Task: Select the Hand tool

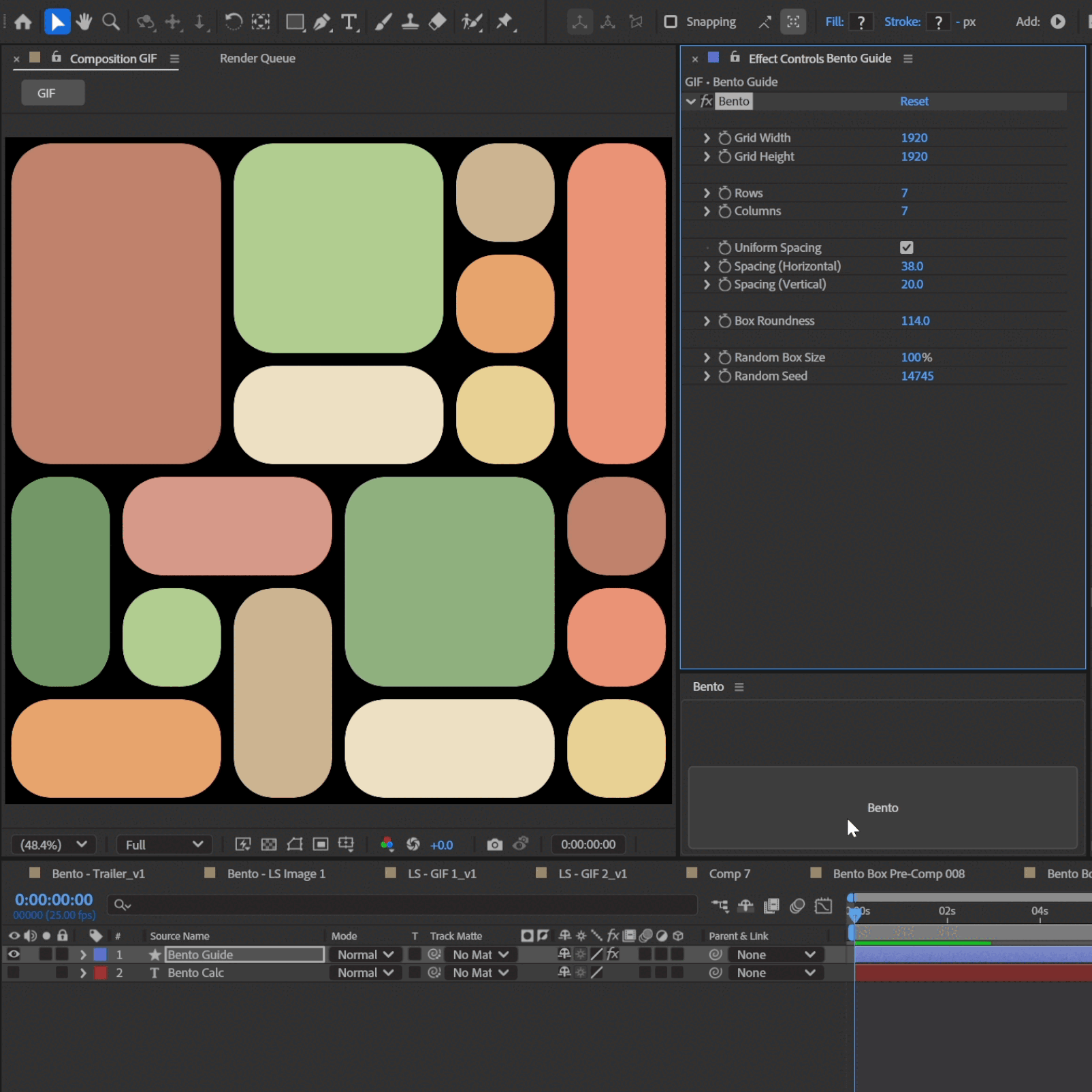Action: (x=84, y=22)
